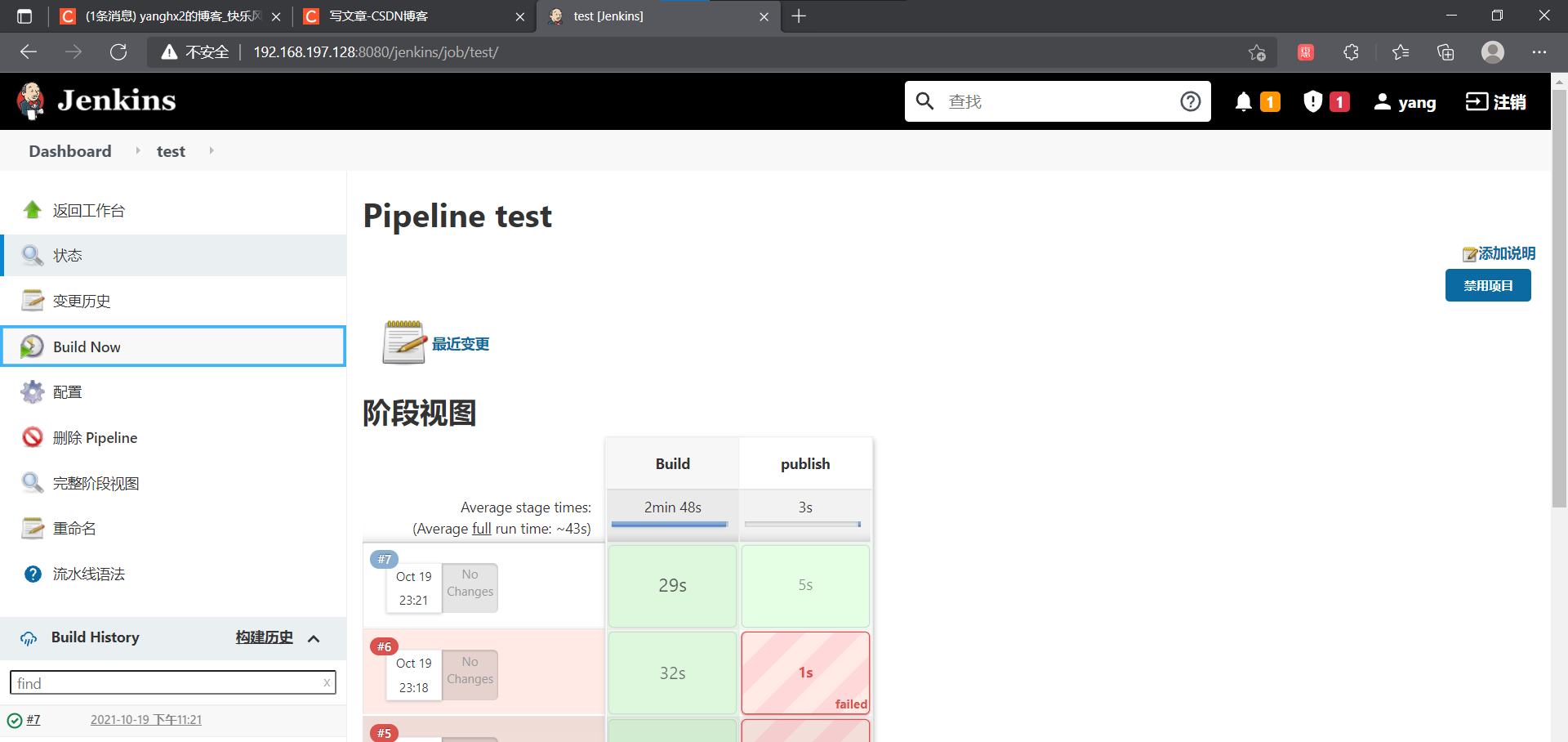Open security warnings shield icon

click(x=1312, y=101)
